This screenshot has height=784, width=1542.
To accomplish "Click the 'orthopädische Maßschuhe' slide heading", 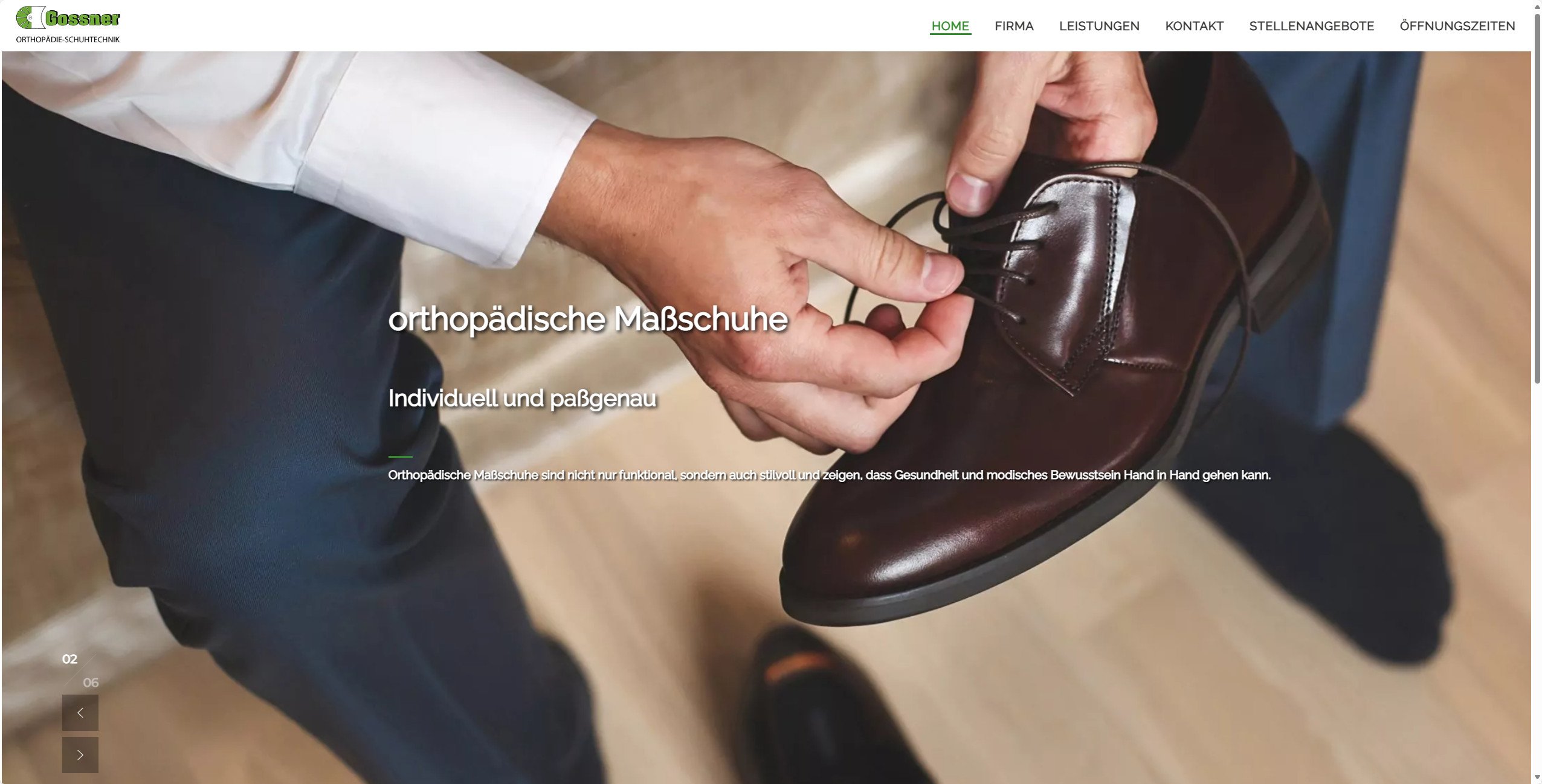I will point(588,319).
